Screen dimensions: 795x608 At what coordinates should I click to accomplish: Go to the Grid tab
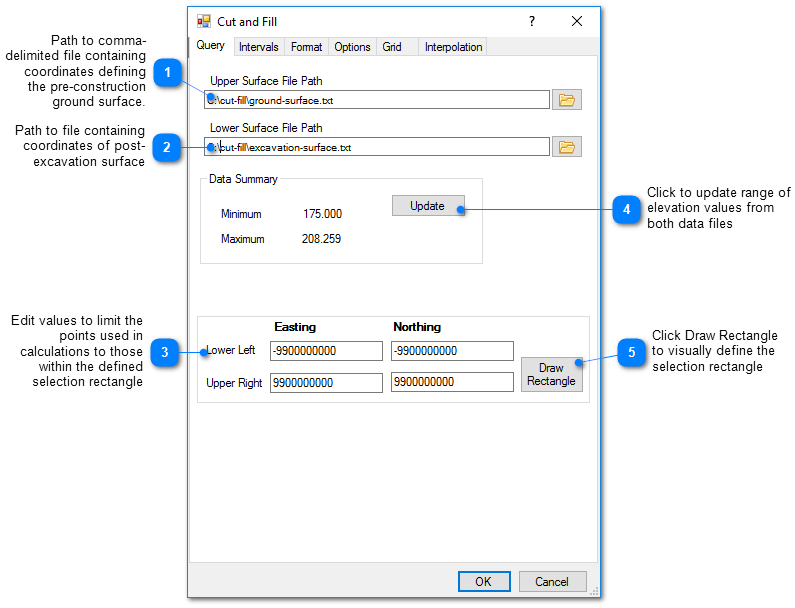pyautogui.click(x=392, y=47)
